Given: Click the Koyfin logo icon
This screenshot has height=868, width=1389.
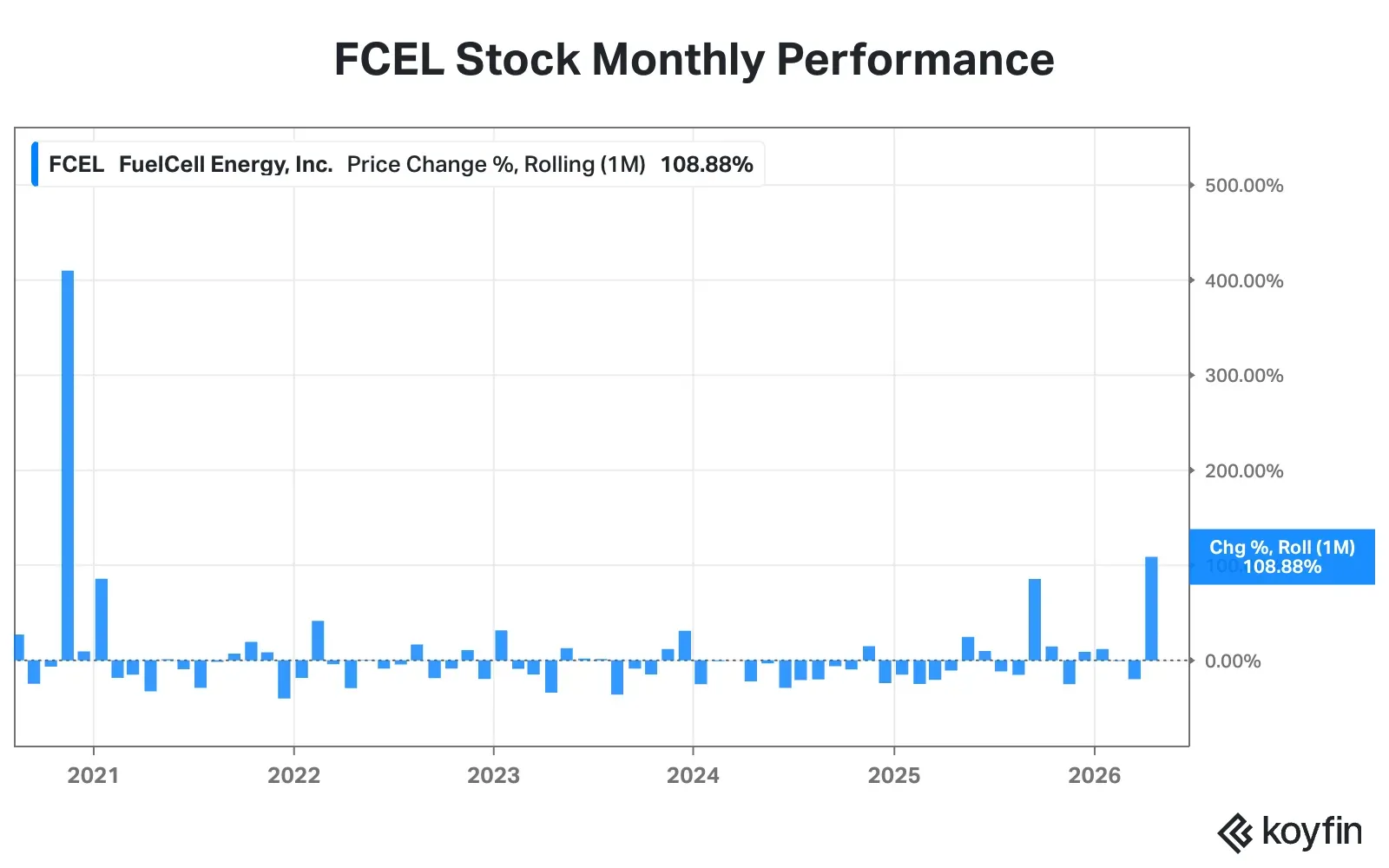Looking at the screenshot, I should click(1234, 834).
